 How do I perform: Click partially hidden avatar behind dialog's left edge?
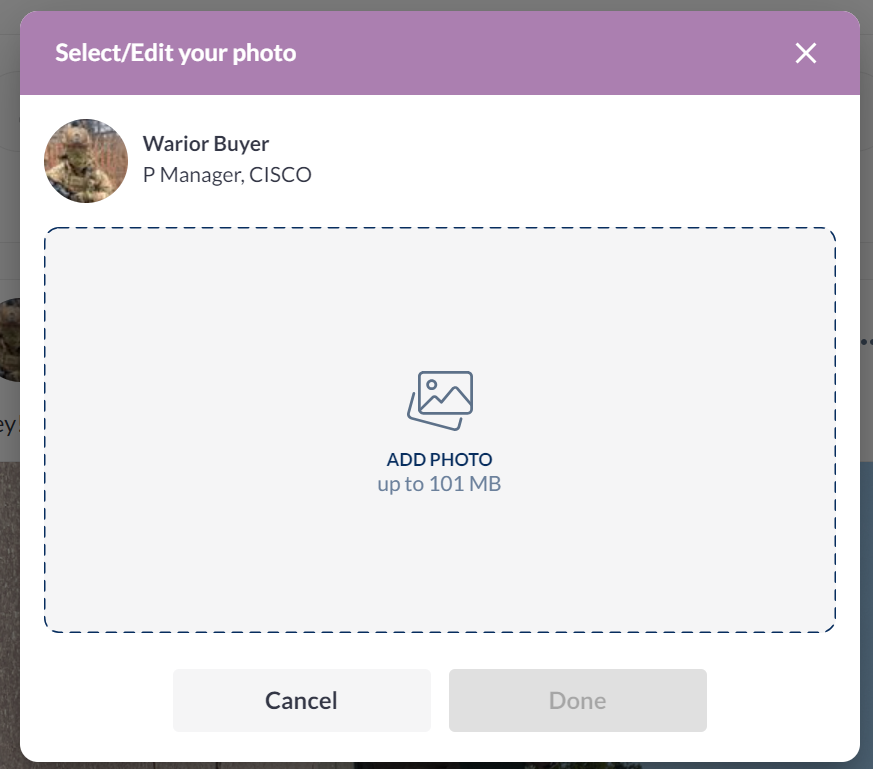point(10,340)
